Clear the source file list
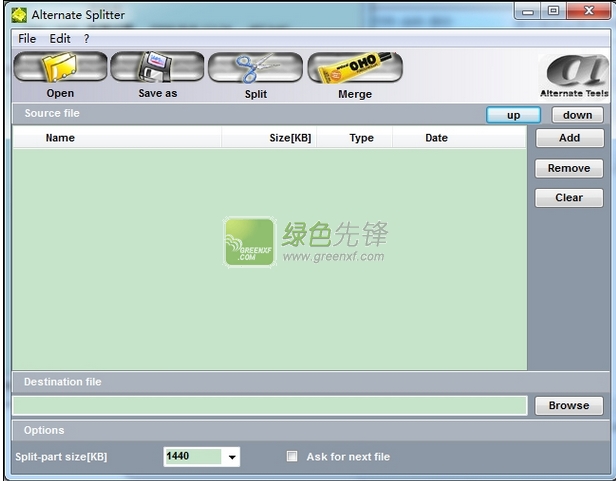Image resolution: width=616 pixels, height=481 pixels. point(569,198)
